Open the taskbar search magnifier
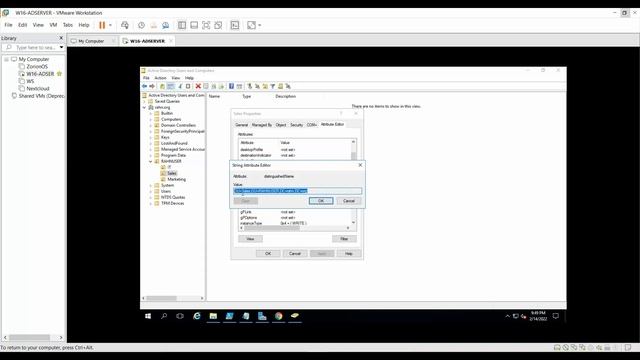640x360 pixels. tap(164, 316)
